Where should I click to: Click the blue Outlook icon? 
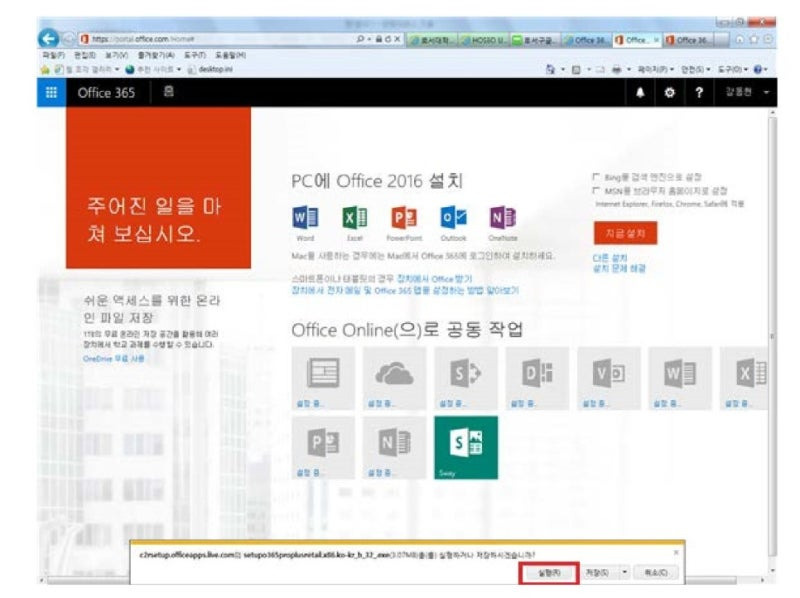[453, 218]
